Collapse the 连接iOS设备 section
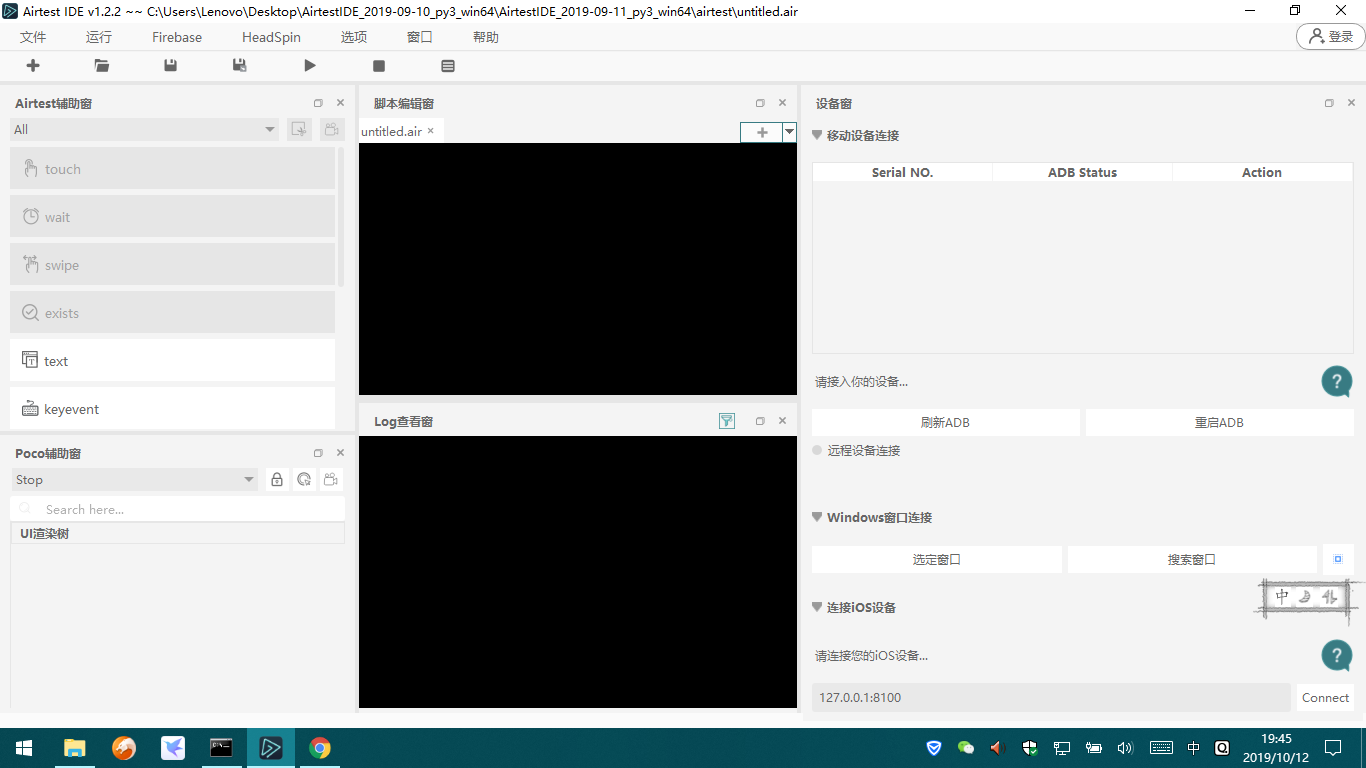The image size is (1366, 768). click(817, 607)
